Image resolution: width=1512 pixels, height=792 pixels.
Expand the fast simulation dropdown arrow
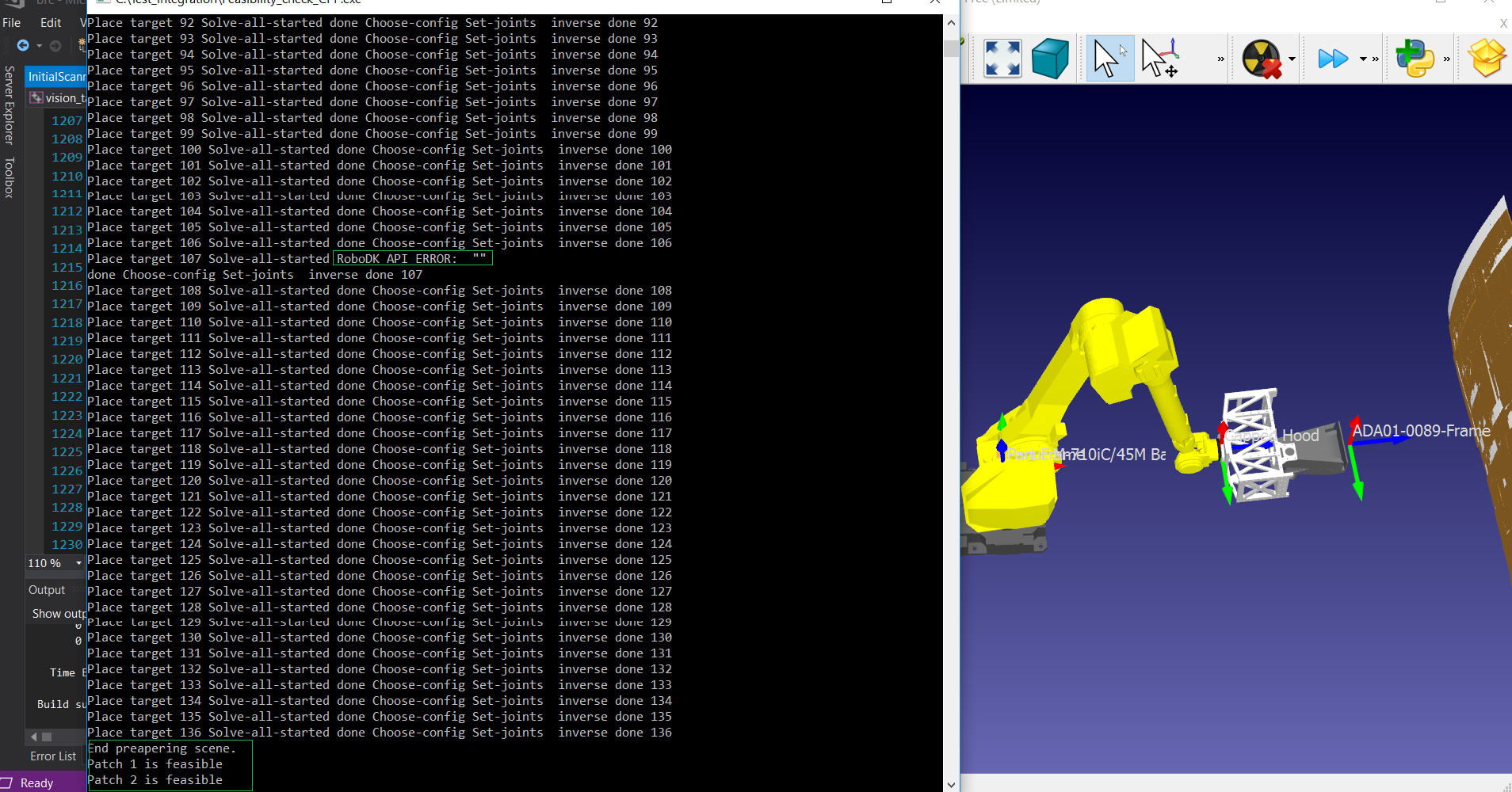tap(1363, 59)
